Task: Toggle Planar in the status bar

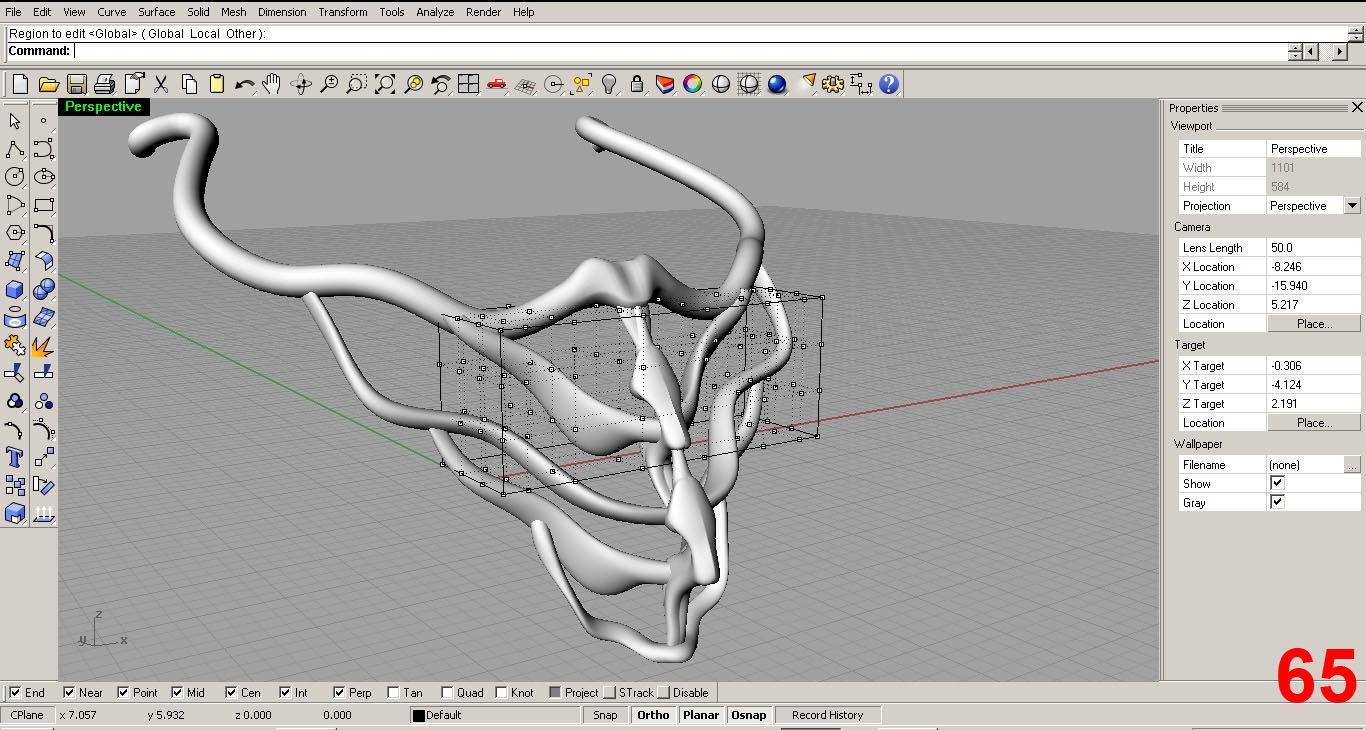Action: pyautogui.click(x=701, y=715)
